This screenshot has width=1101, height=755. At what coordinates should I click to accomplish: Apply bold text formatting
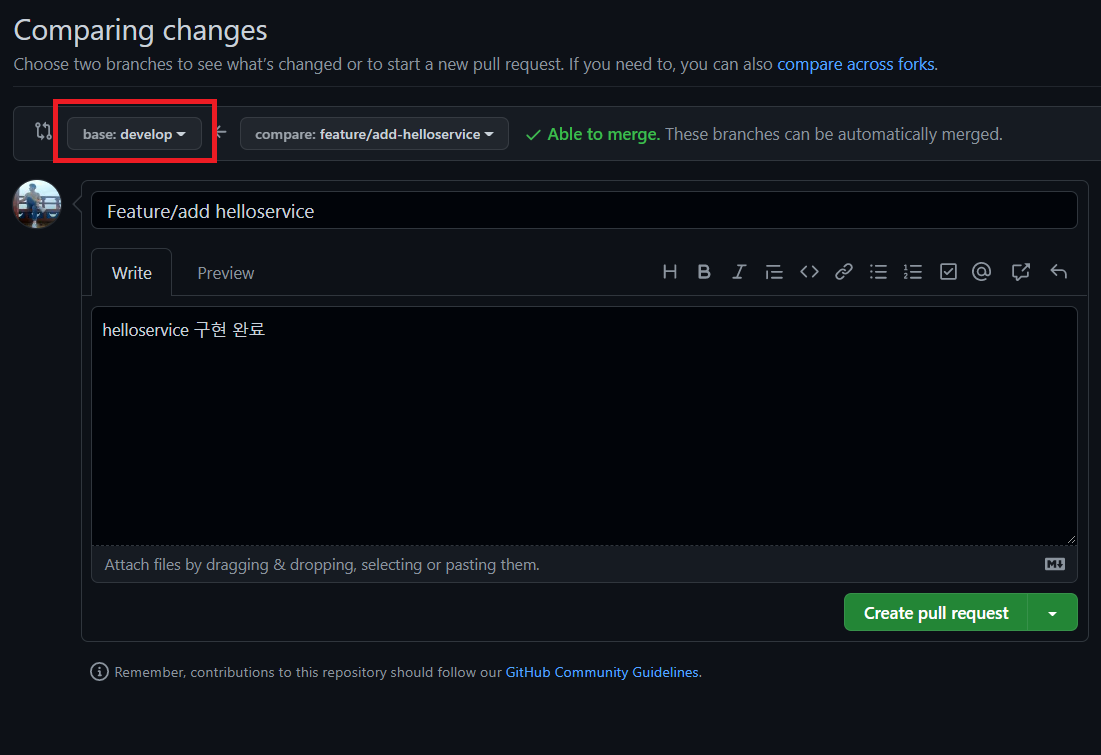point(704,272)
